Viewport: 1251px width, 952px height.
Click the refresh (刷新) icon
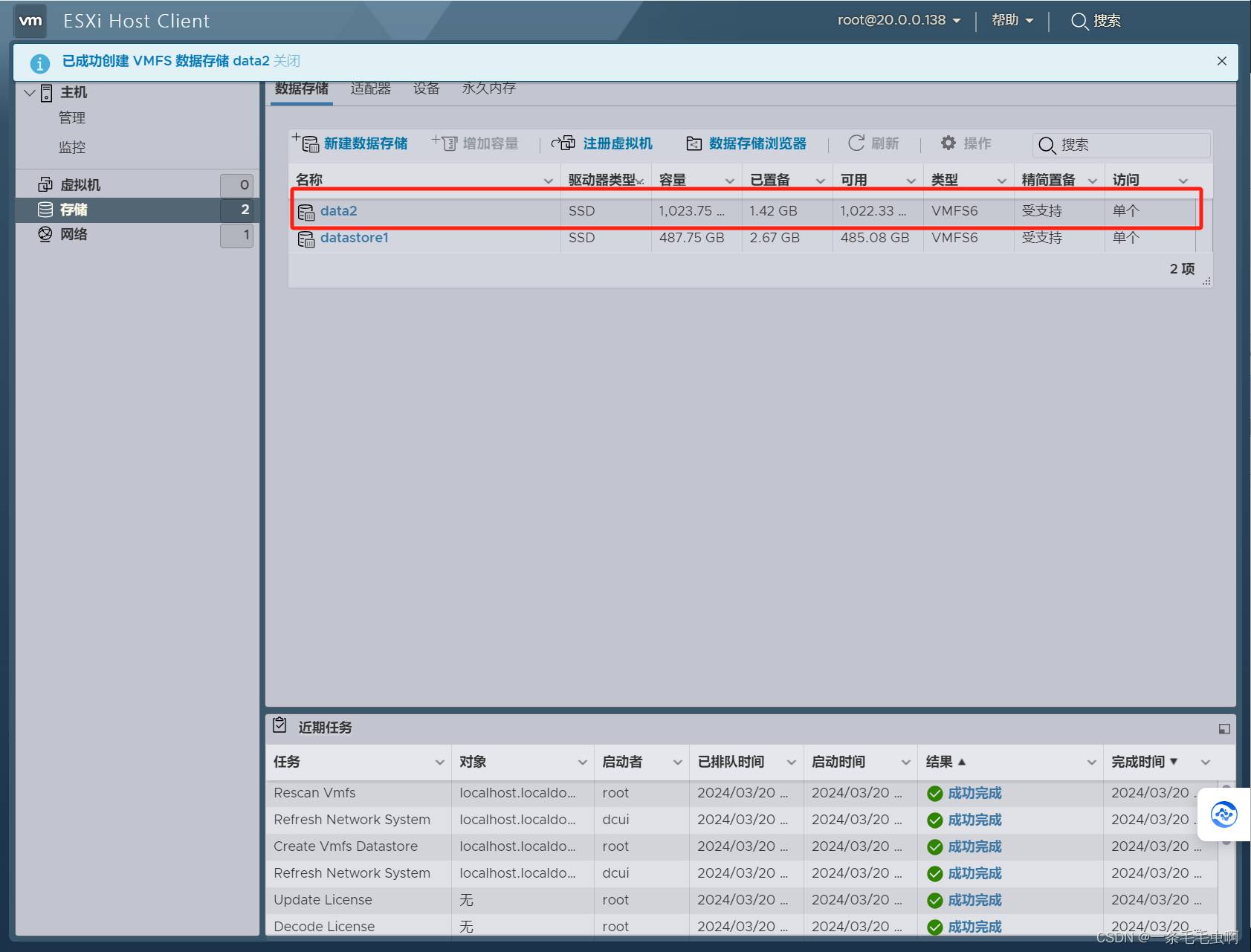pos(856,143)
